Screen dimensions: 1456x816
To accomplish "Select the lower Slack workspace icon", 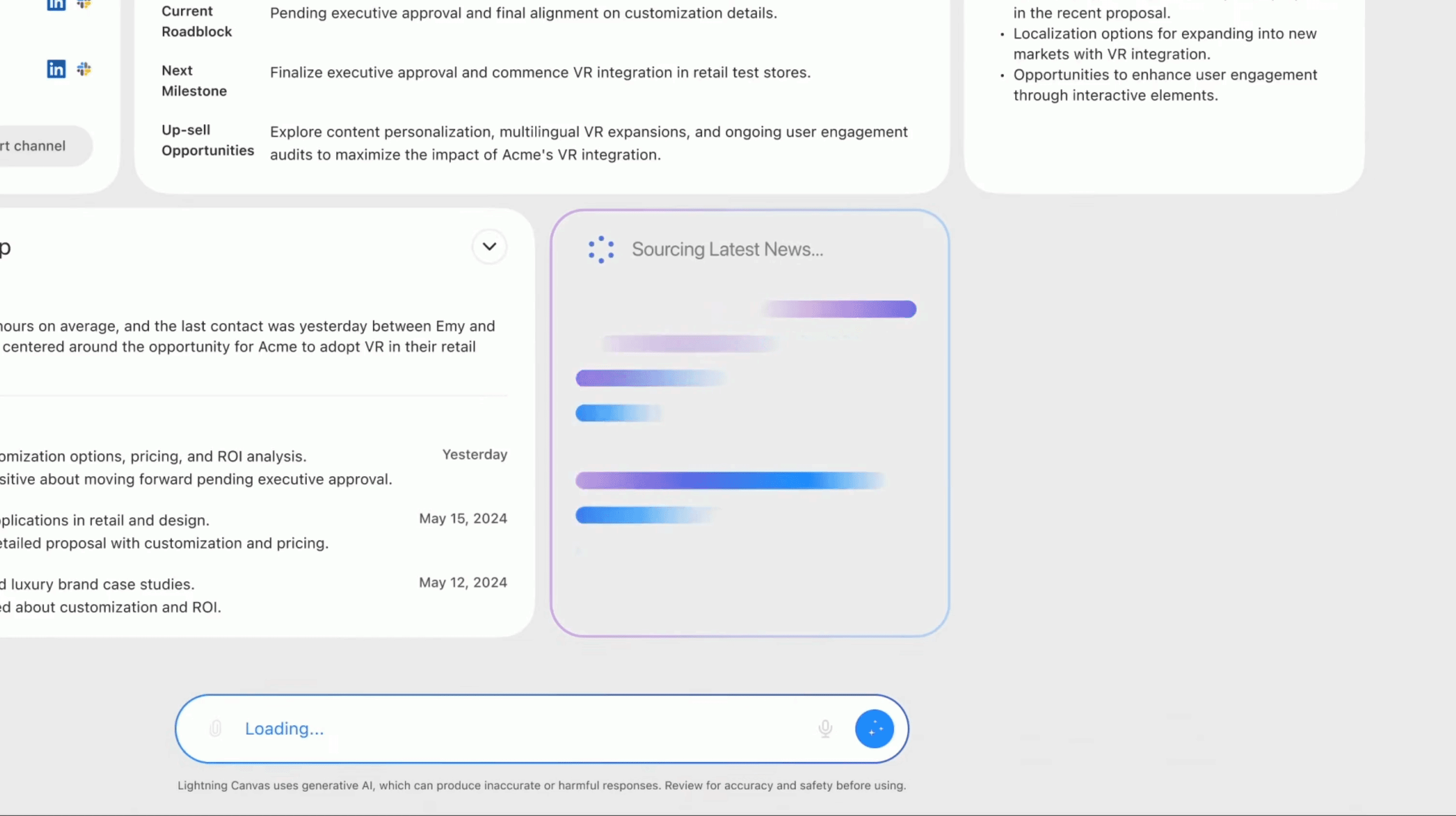I will tap(84, 69).
